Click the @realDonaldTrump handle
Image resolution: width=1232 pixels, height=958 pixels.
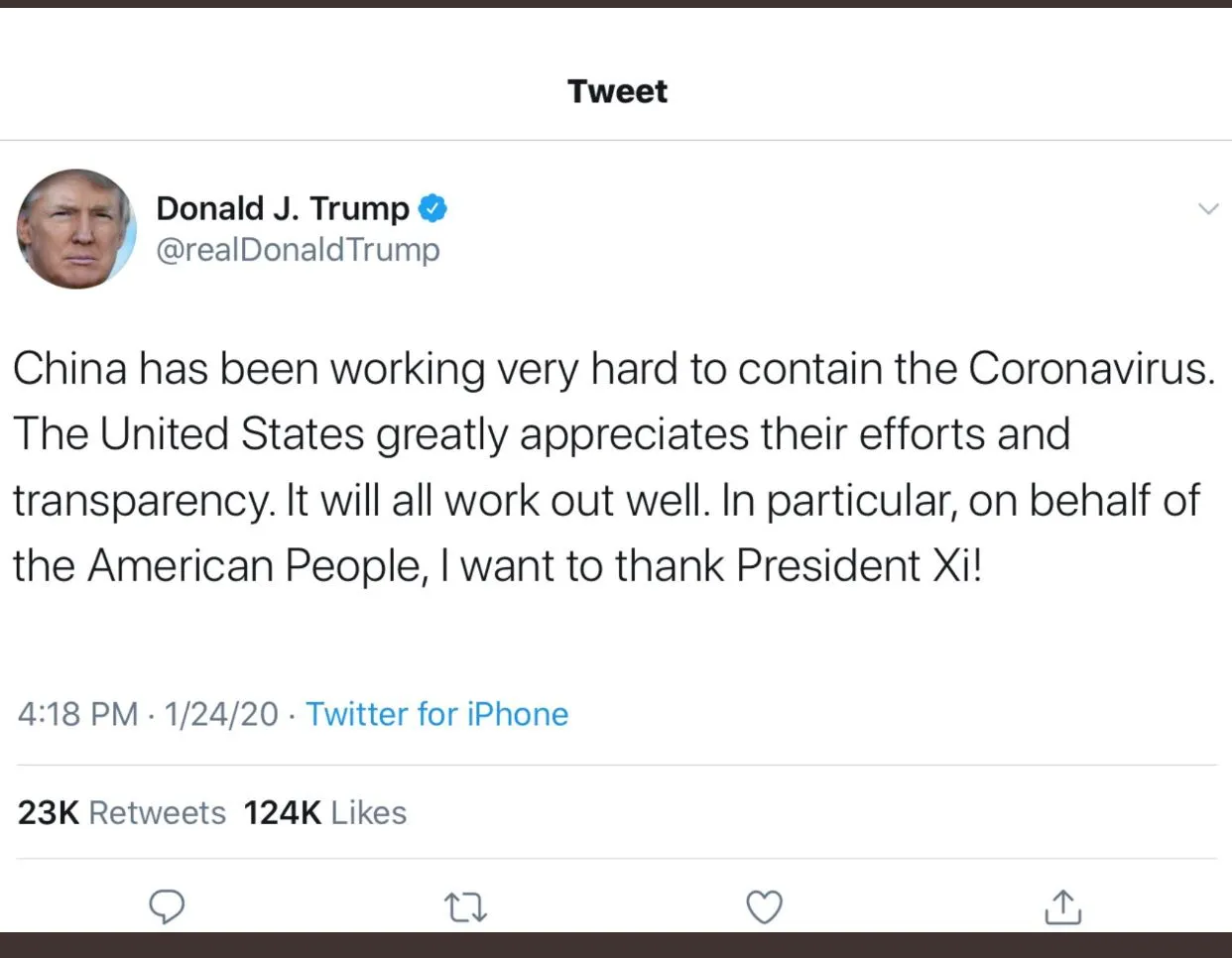[x=298, y=249]
